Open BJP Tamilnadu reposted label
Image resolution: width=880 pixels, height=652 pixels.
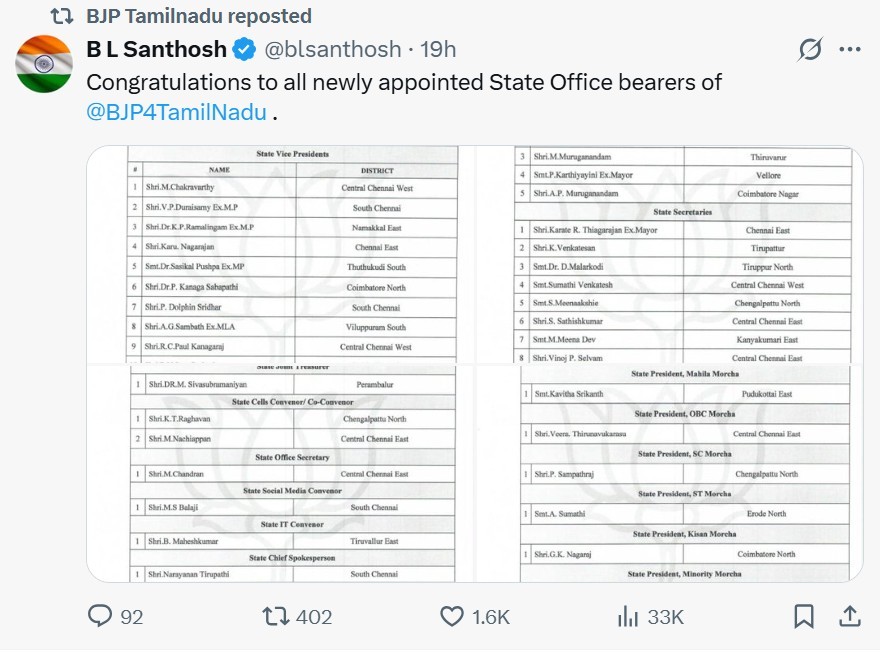pyautogui.click(x=199, y=16)
